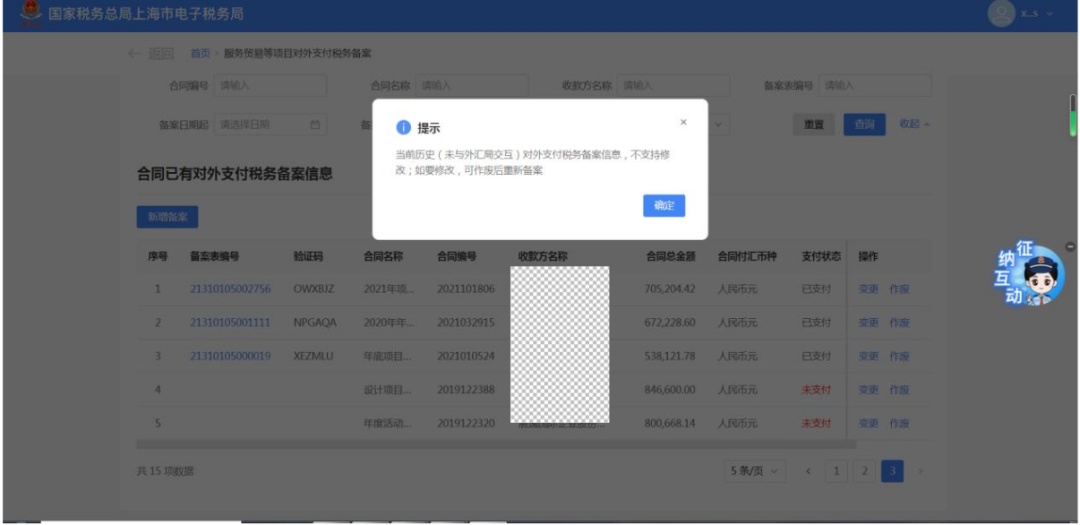Click 作废 for contract 2021101806

click(900, 289)
